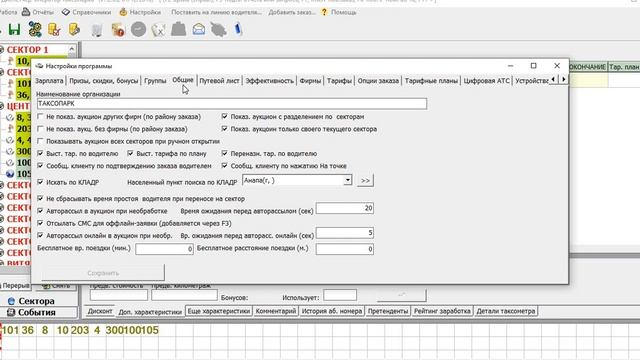Click the driver icon beside 101
The width and height of the screenshot is (640, 360).
11,84
